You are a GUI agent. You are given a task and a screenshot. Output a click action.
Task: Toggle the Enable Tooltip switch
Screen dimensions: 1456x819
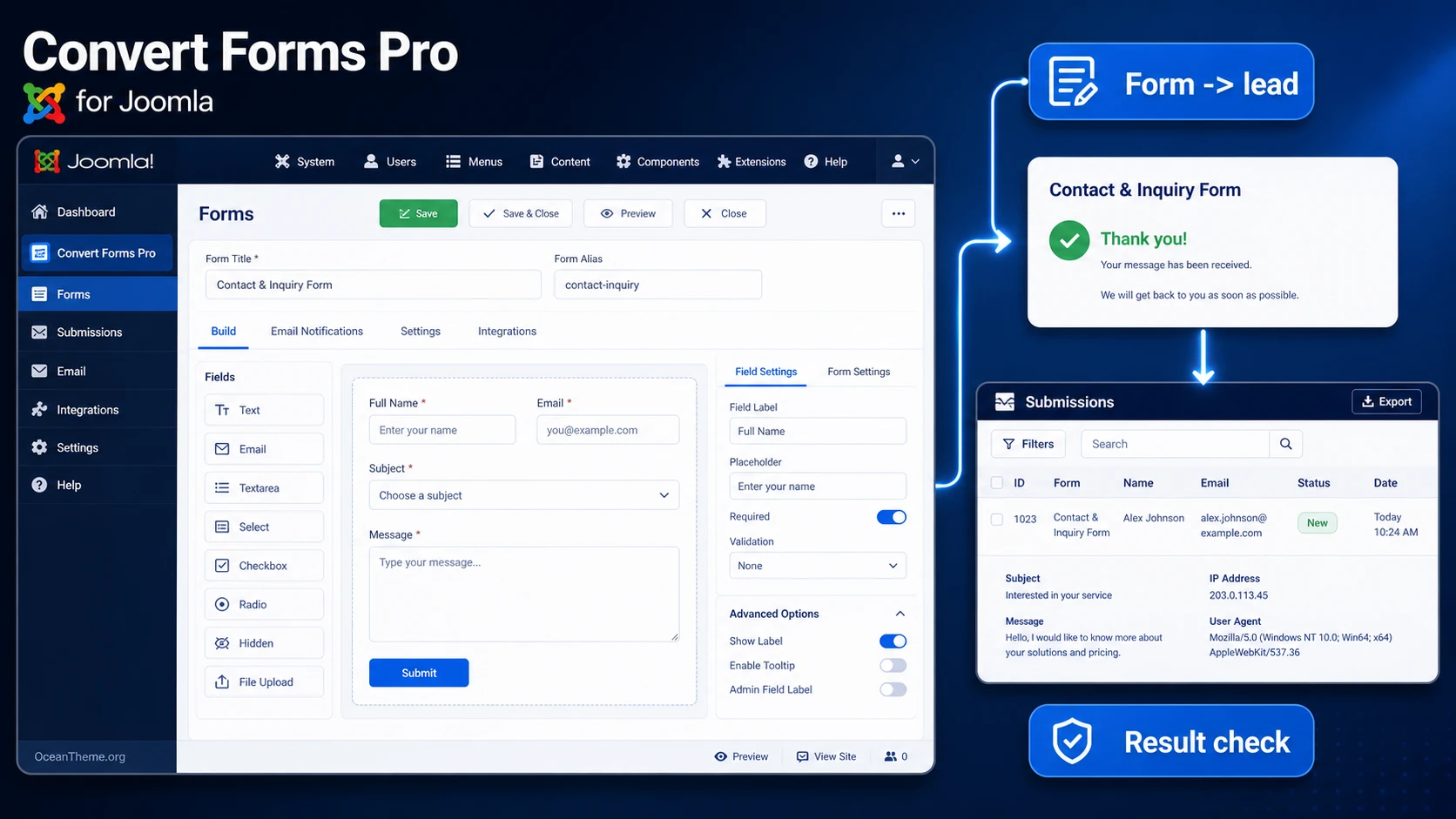pos(893,666)
